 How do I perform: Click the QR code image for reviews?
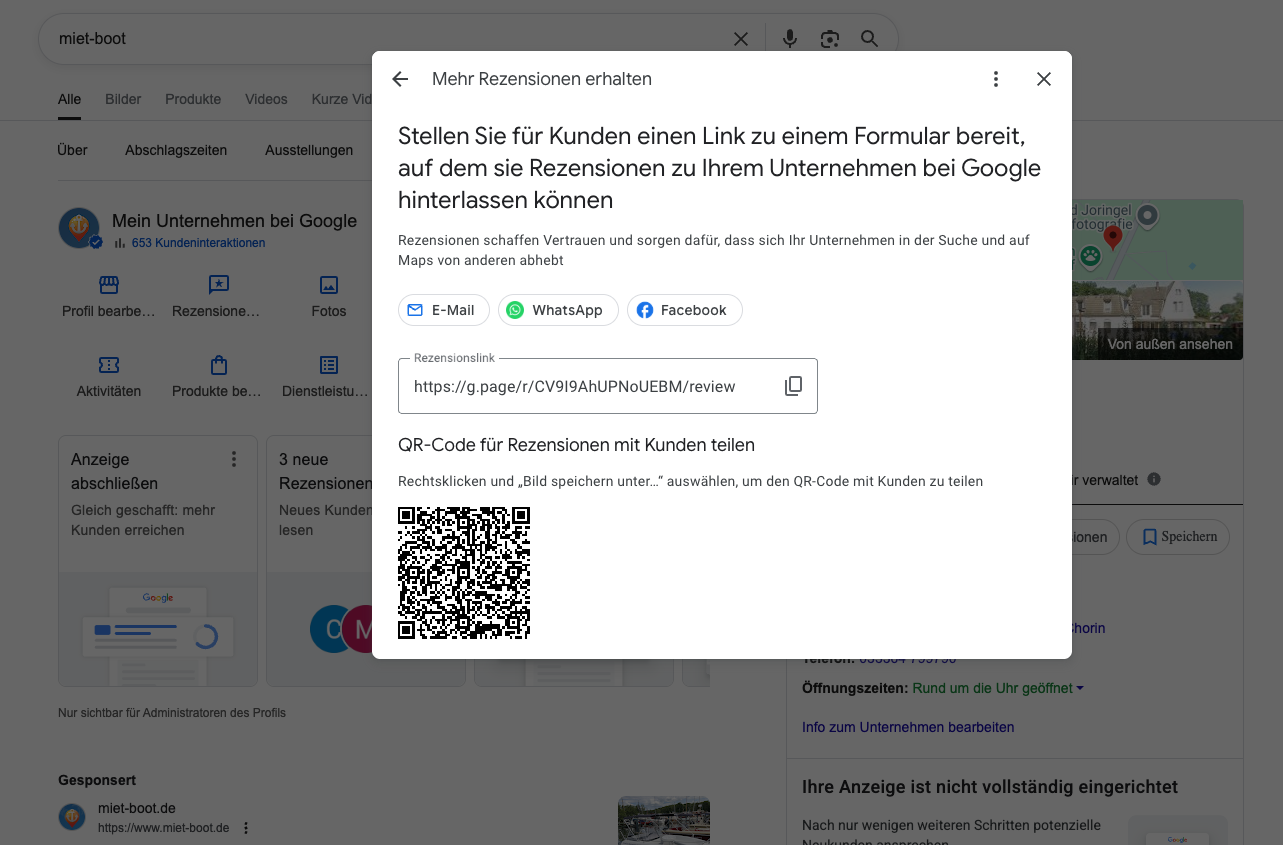pyautogui.click(x=464, y=573)
